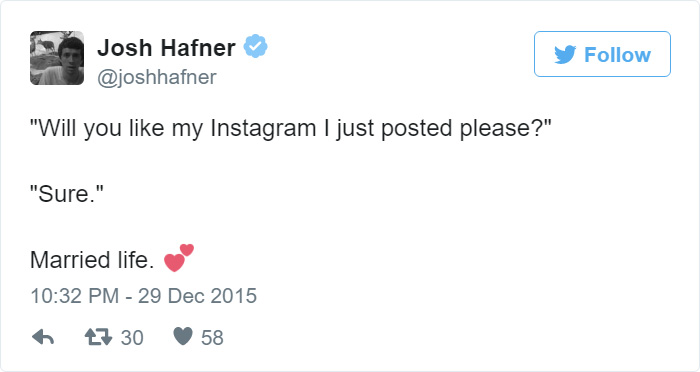700x372 pixels.
Task: Click the word "Instagram" in the tweet
Action: point(263,129)
